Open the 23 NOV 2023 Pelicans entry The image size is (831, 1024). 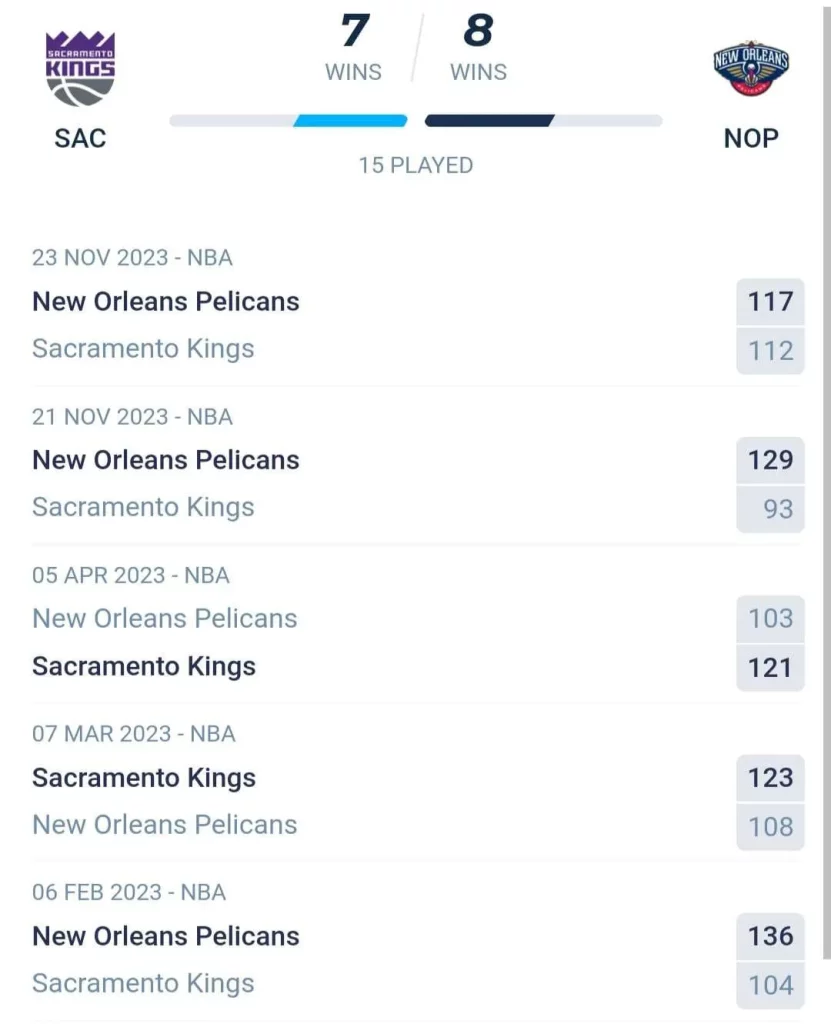166,302
